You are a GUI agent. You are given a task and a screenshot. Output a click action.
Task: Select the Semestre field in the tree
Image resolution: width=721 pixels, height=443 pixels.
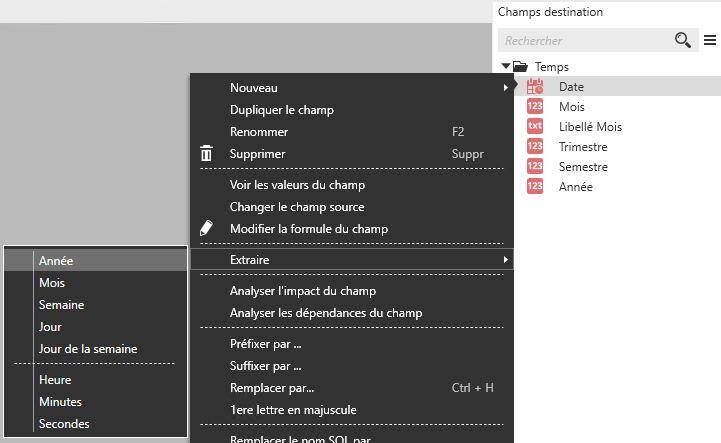583,167
